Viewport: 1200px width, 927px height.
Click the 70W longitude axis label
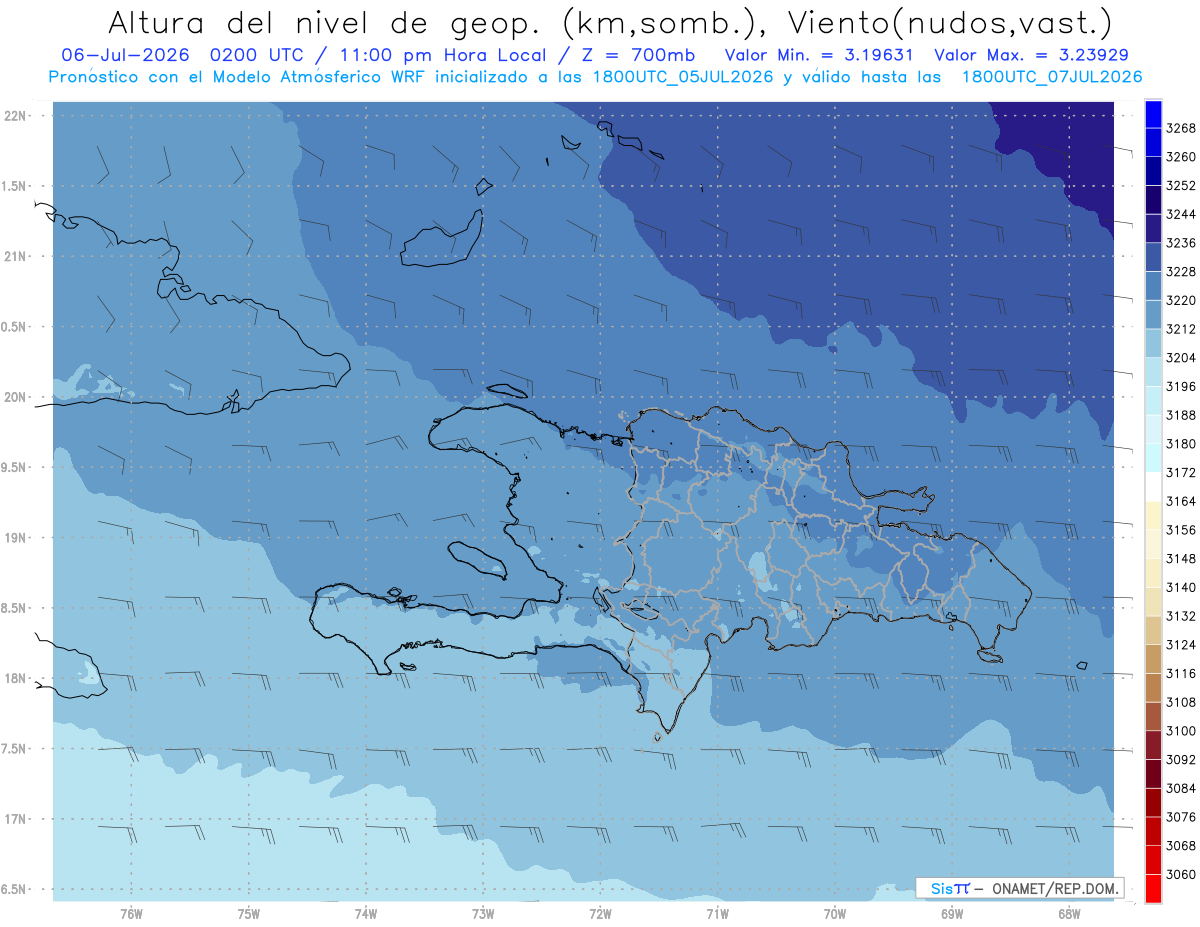[835, 914]
